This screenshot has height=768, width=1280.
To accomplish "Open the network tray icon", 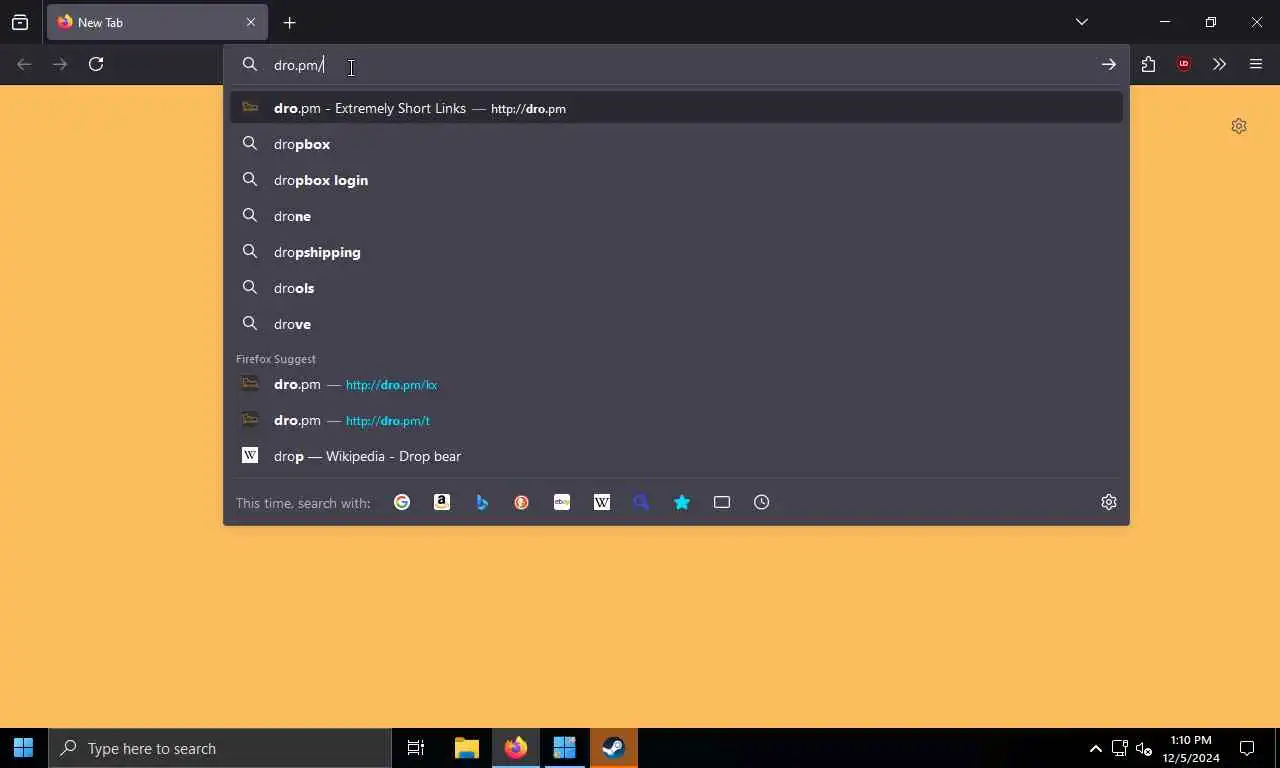I will tap(1120, 748).
